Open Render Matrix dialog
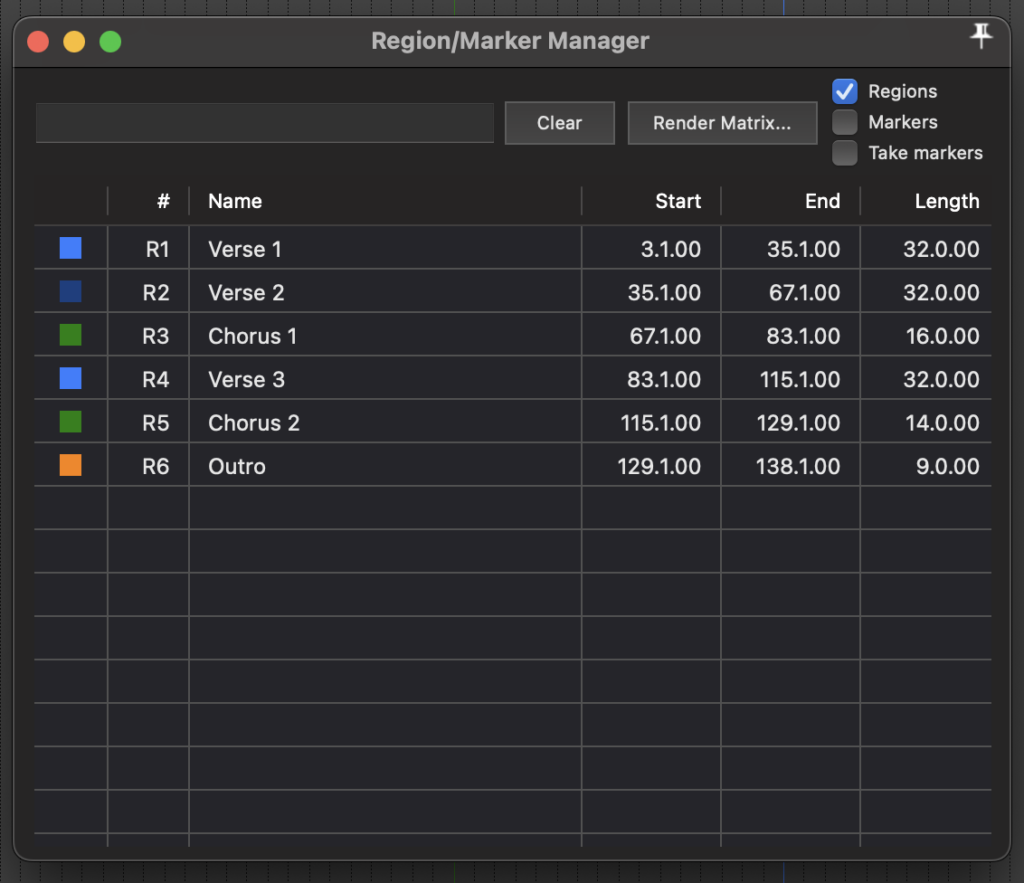Viewport: 1024px width, 883px height. 722,123
